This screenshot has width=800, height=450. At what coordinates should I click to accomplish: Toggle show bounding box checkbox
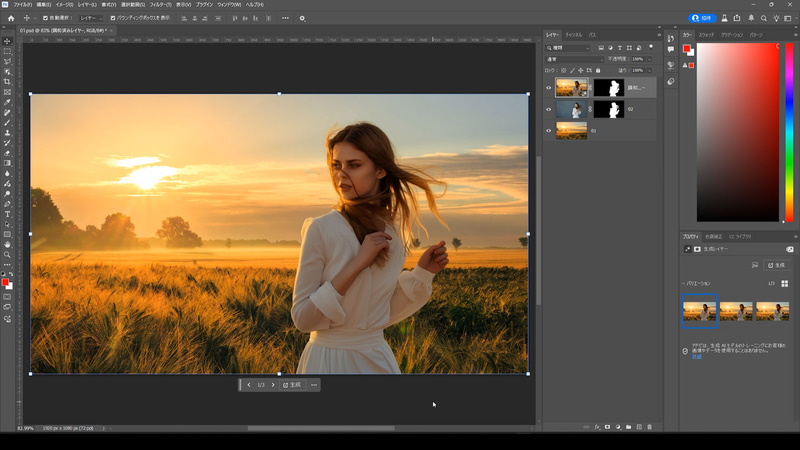point(113,18)
